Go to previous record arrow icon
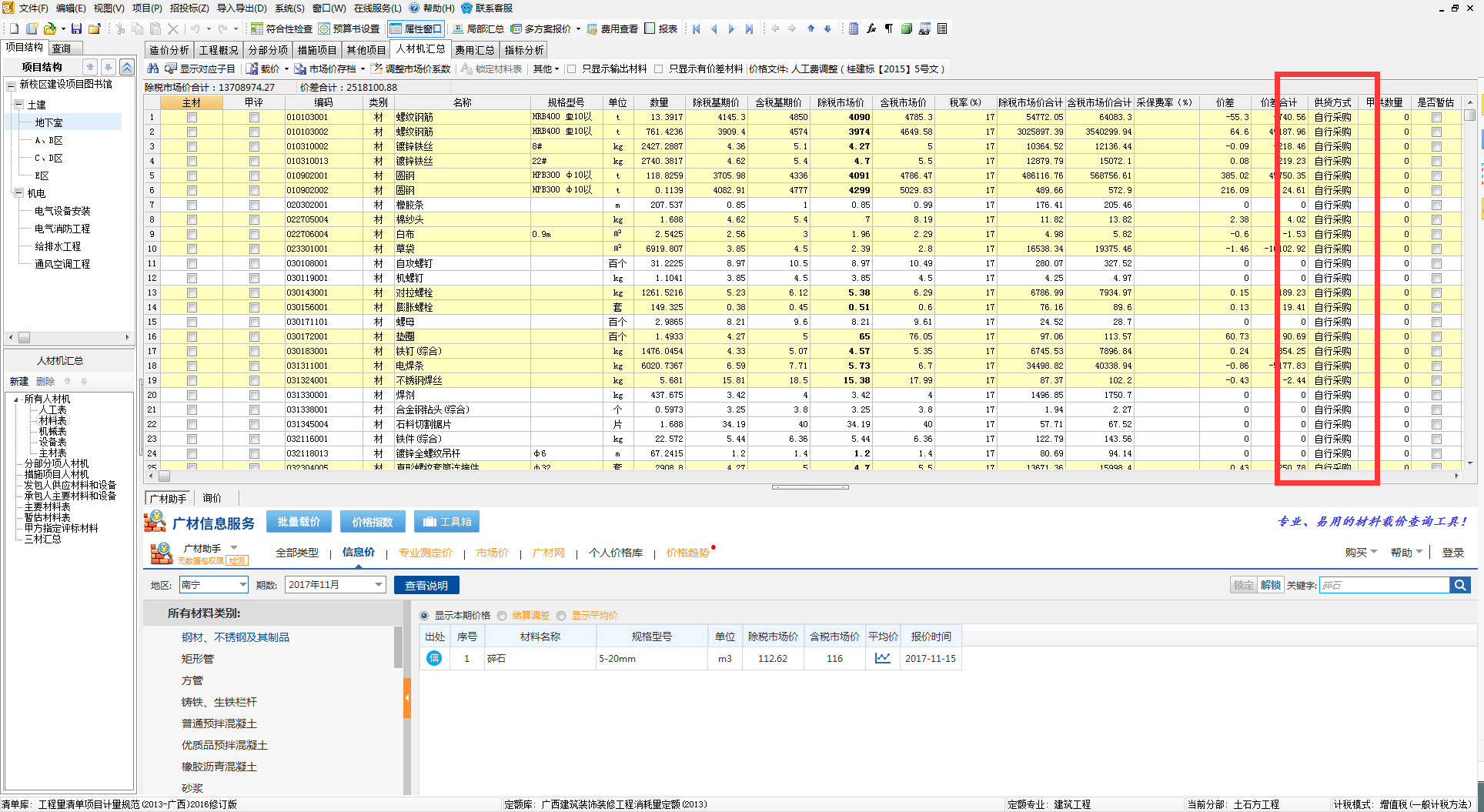Viewport: 1484px width, 812px height. coord(714,28)
